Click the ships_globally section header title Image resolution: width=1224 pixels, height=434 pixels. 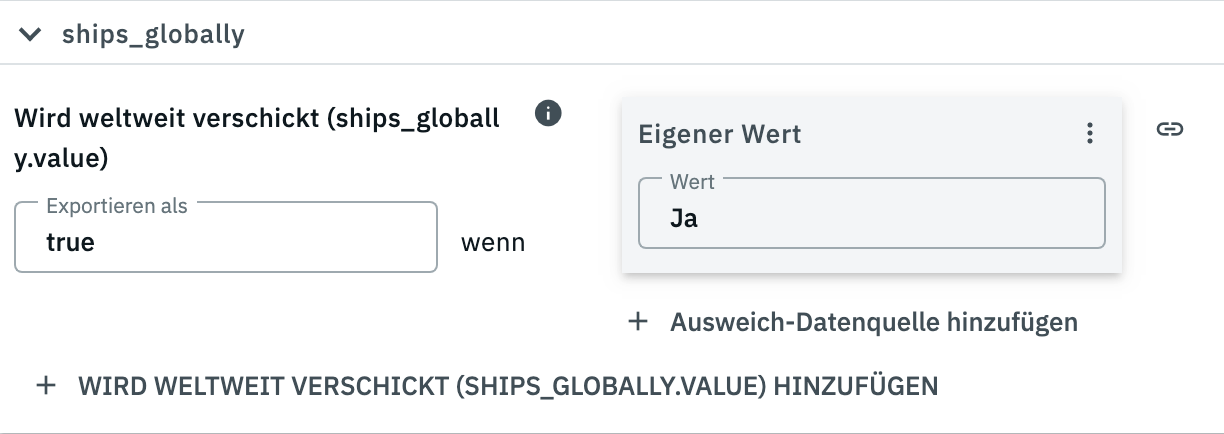pyautogui.click(x=153, y=35)
